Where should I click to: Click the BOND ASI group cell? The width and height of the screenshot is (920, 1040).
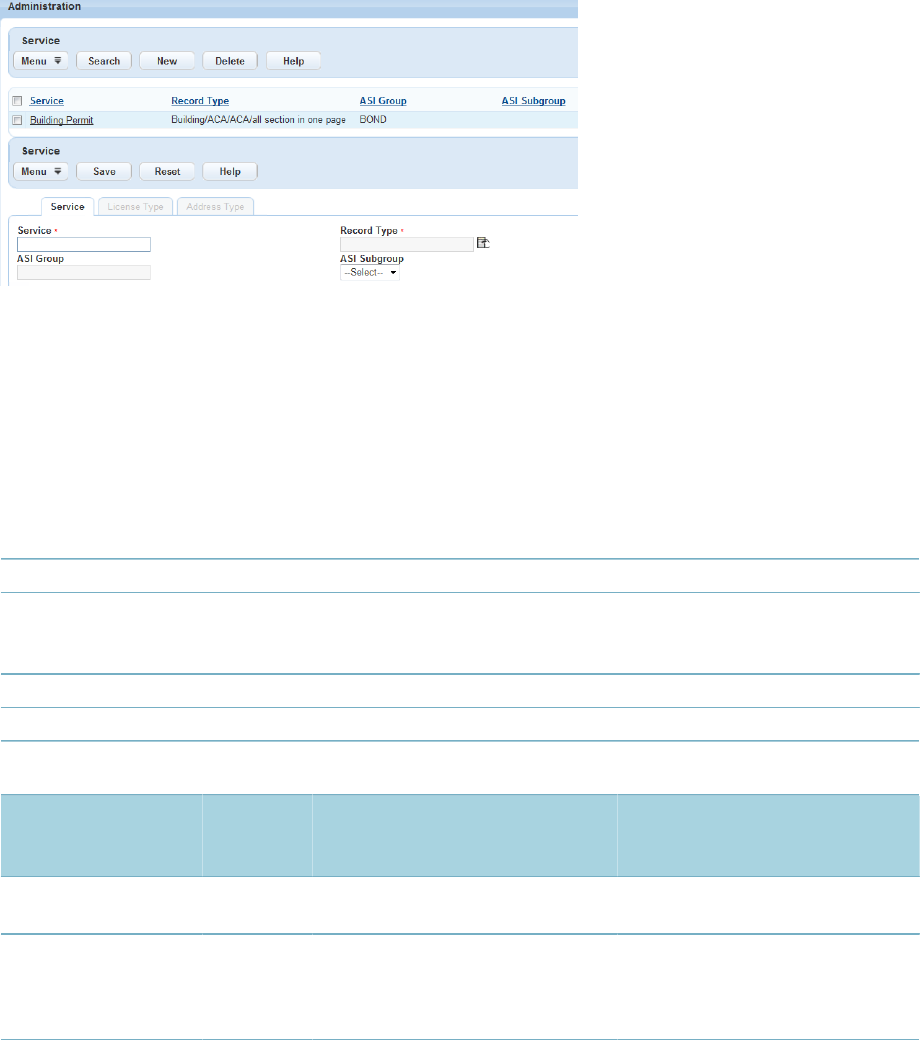373,120
